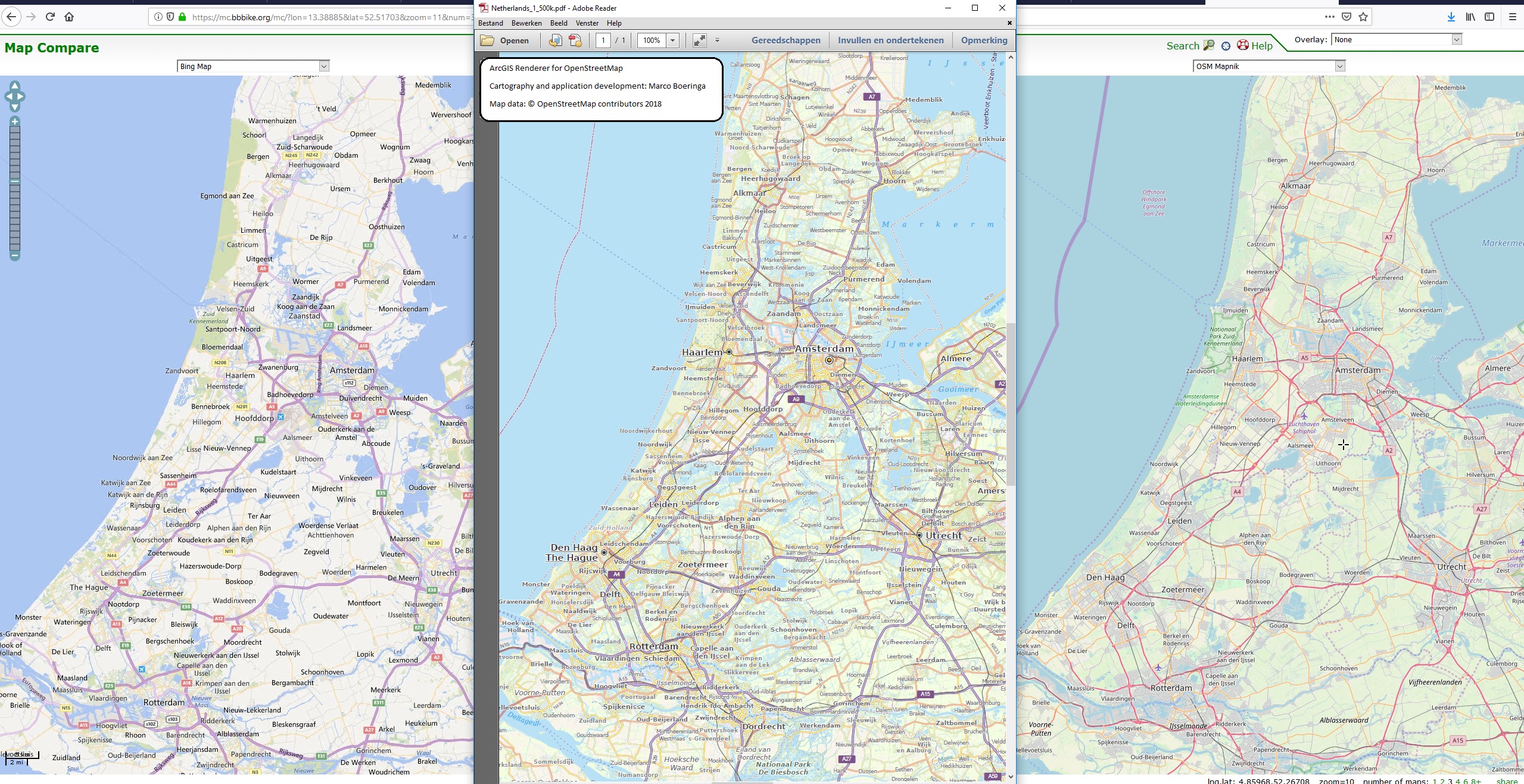This screenshot has width=1524, height=784.
Task: Click the blue locate-me crosshair icon
Action: coord(1226,46)
